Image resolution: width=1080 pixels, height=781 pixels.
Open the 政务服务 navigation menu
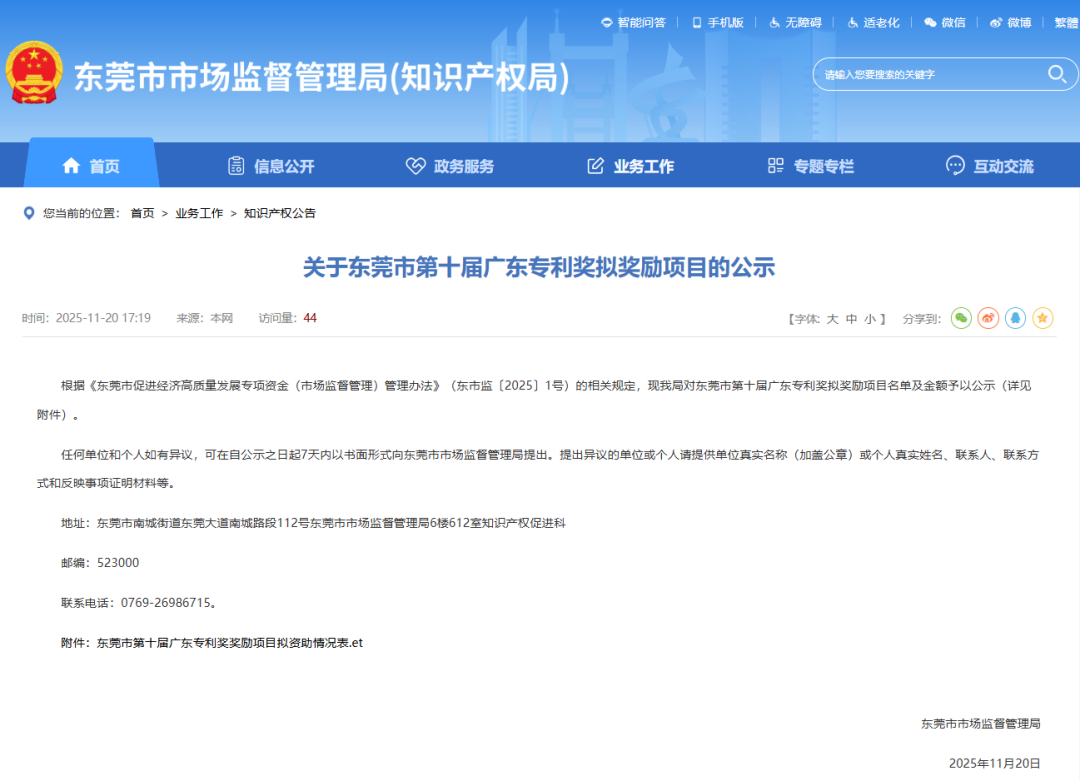tap(450, 166)
